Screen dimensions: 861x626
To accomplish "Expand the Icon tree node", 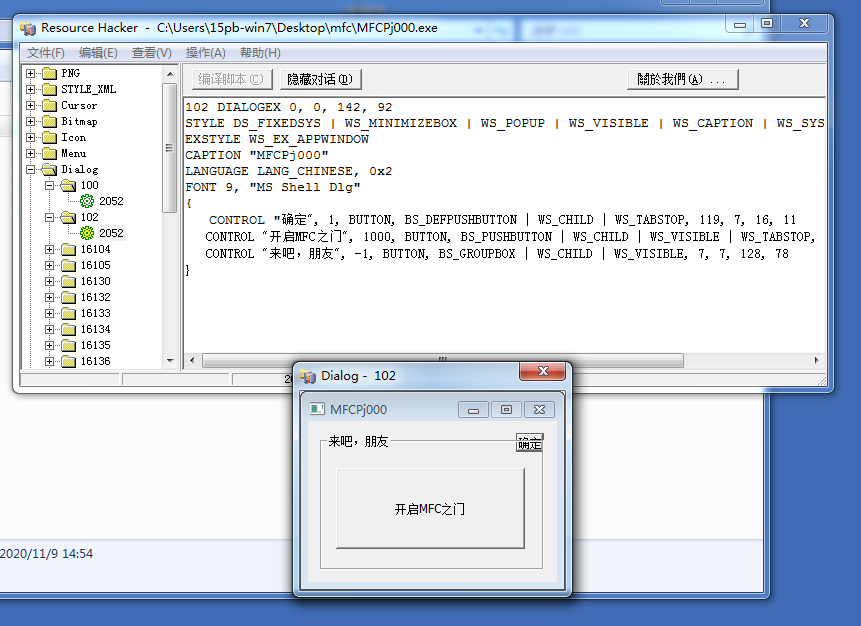I will tap(31, 137).
